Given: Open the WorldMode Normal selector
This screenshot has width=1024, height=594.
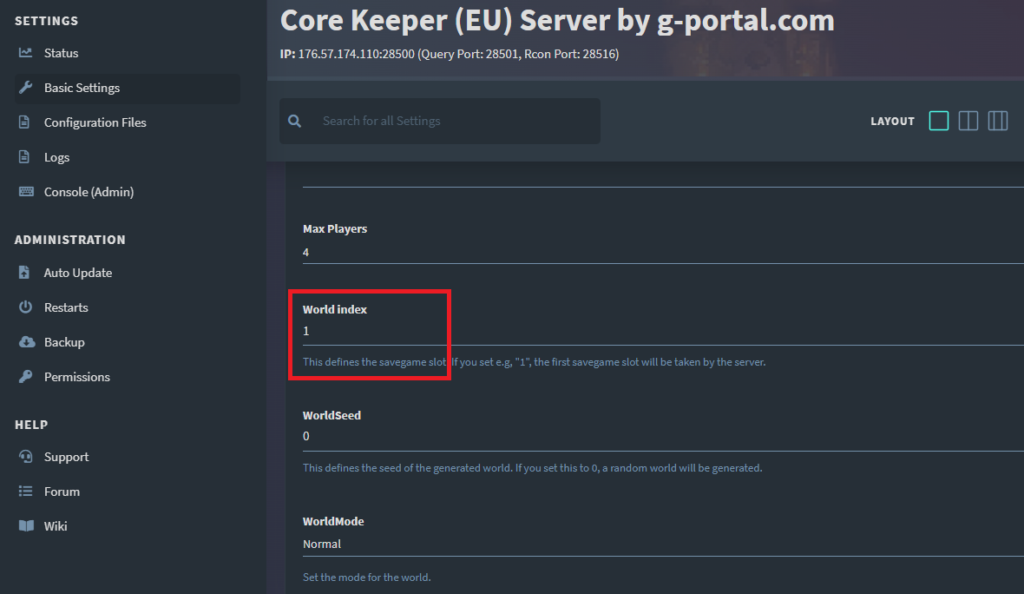Looking at the screenshot, I should (x=663, y=544).
